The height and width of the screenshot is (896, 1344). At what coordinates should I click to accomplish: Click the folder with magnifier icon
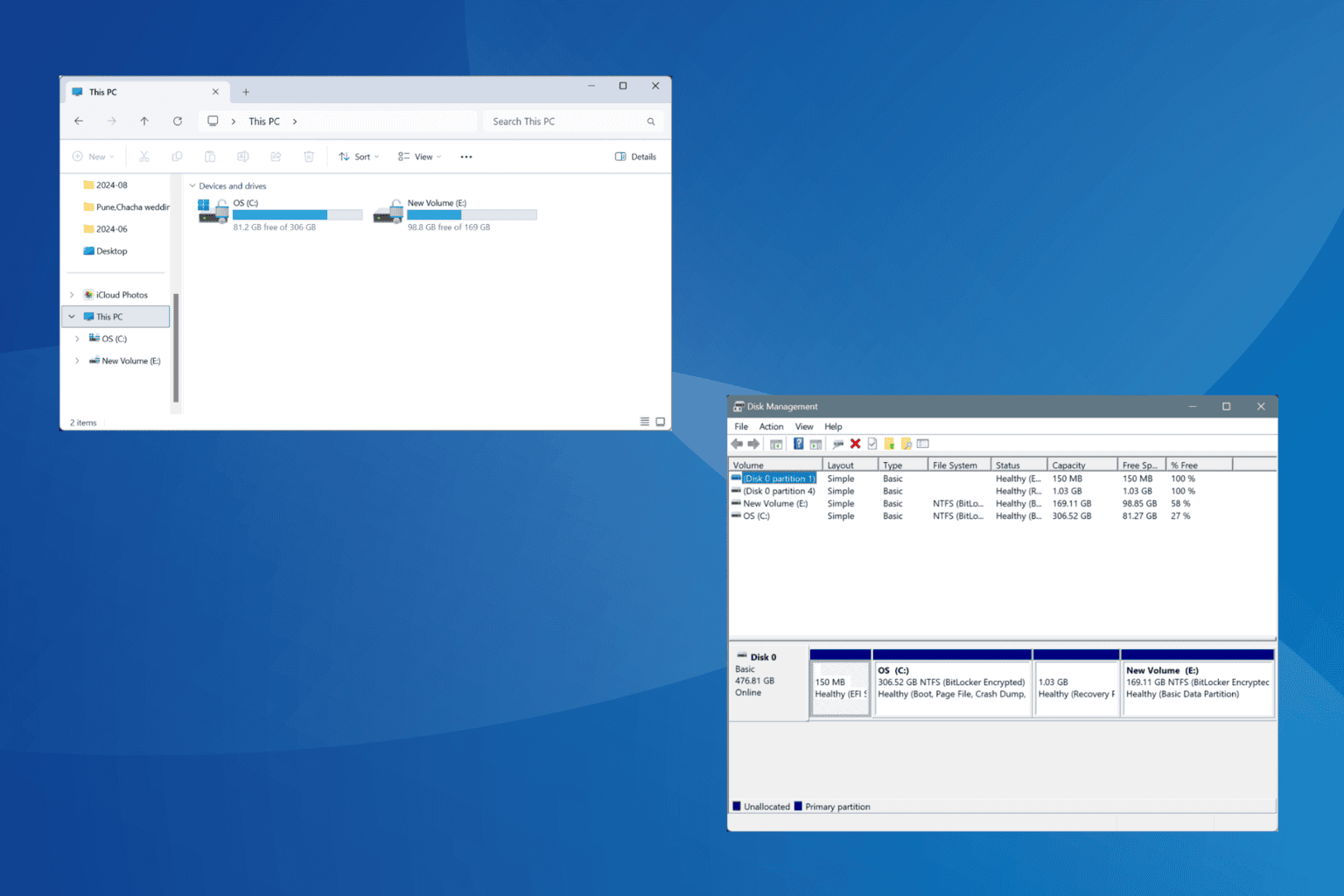point(906,444)
